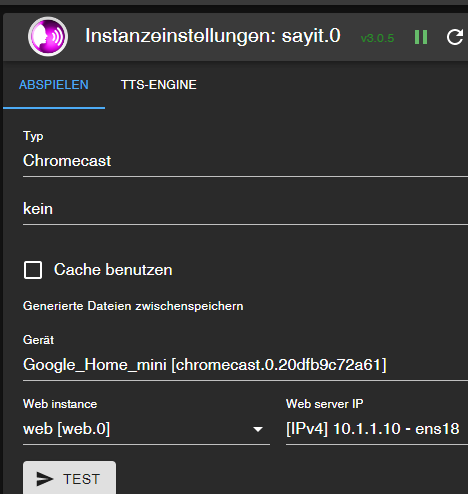Click the TEST button

point(69,478)
